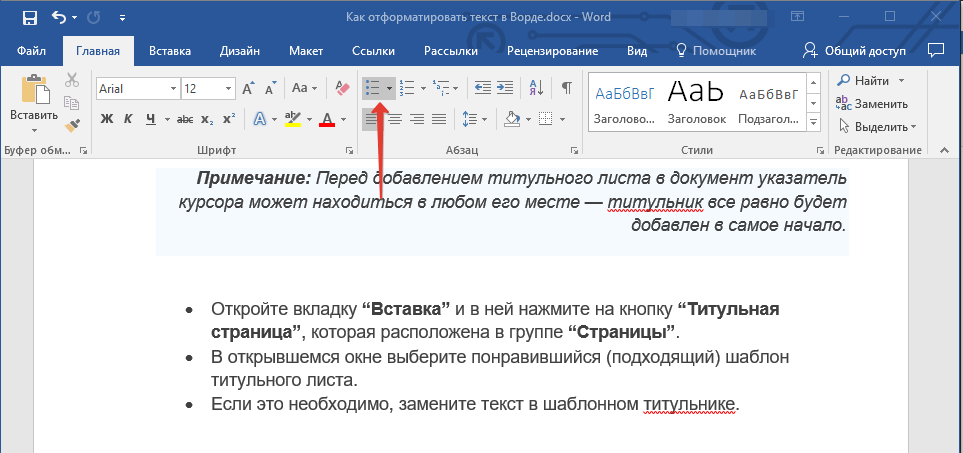Apply the first Заголово... style
963x453 pixels.
pyautogui.click(x=625, y=102)
